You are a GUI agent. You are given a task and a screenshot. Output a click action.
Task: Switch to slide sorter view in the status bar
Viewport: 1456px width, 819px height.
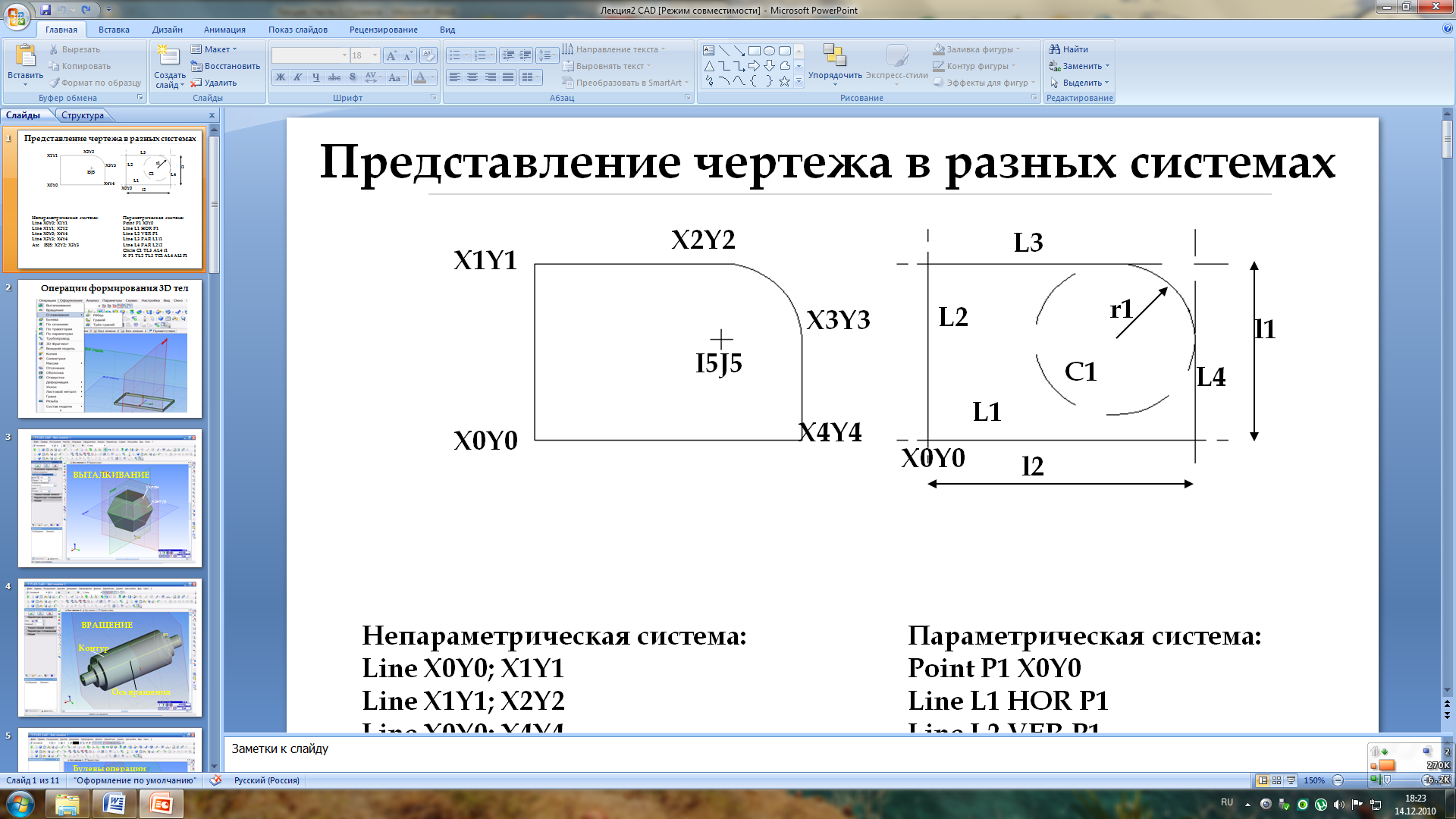pyautogui.click(x=1277, y=780)
